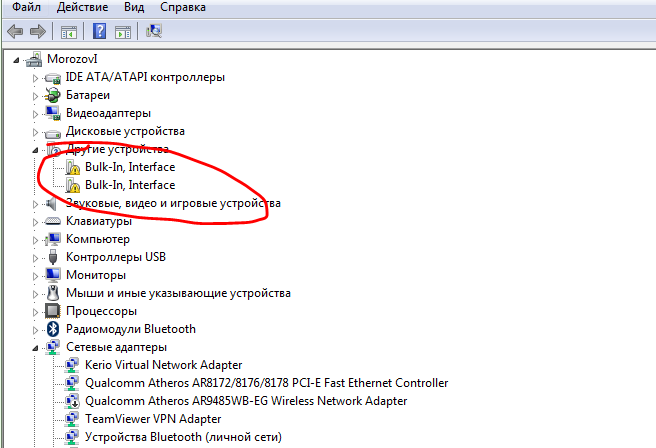This screenshot has height=448, width=656.
Task: Expand the Видеоадаптеры category arrow
Action: 36,114
